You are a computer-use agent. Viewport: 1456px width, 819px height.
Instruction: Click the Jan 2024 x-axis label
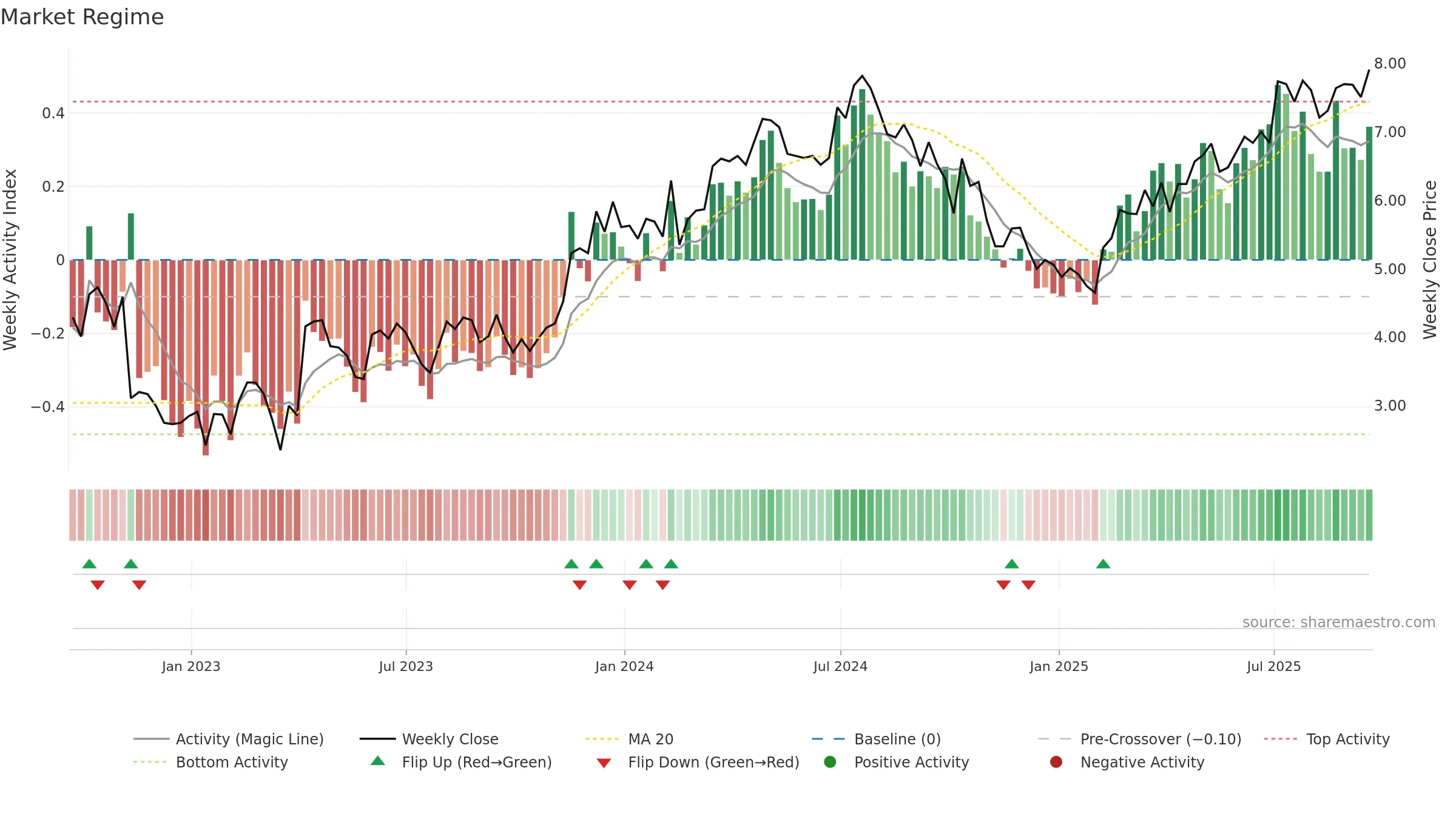624,667
